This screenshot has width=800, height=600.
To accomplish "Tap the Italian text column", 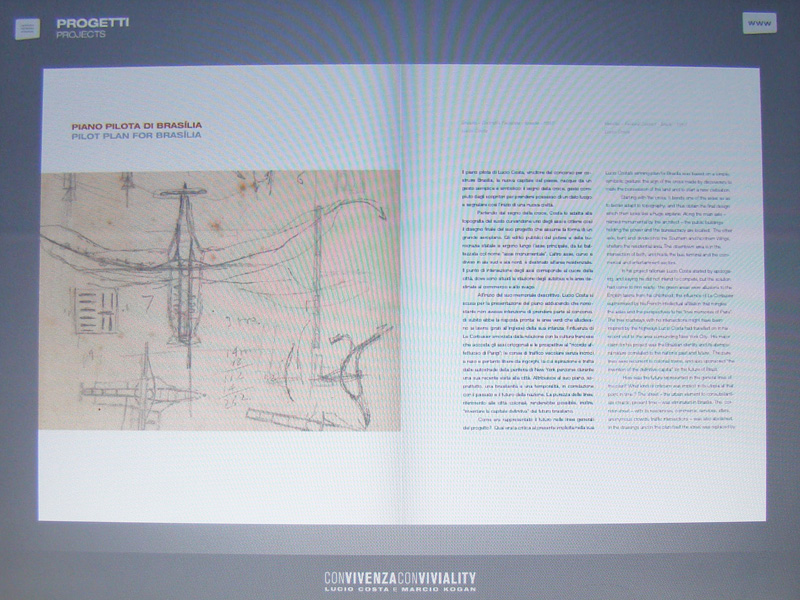I will tap(526, 300).
